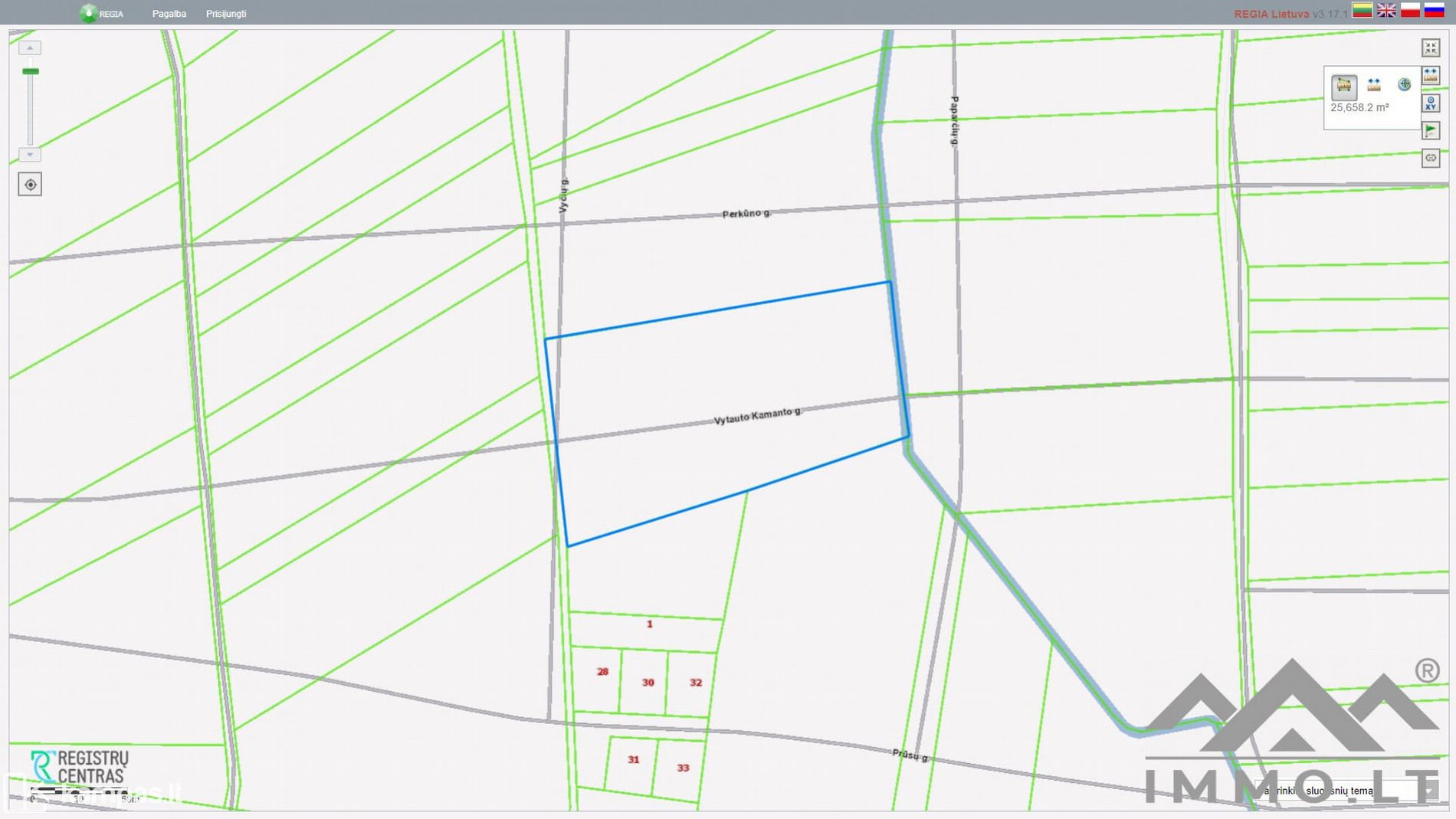Click parcel number 31 on map

(x=634, y=760)
